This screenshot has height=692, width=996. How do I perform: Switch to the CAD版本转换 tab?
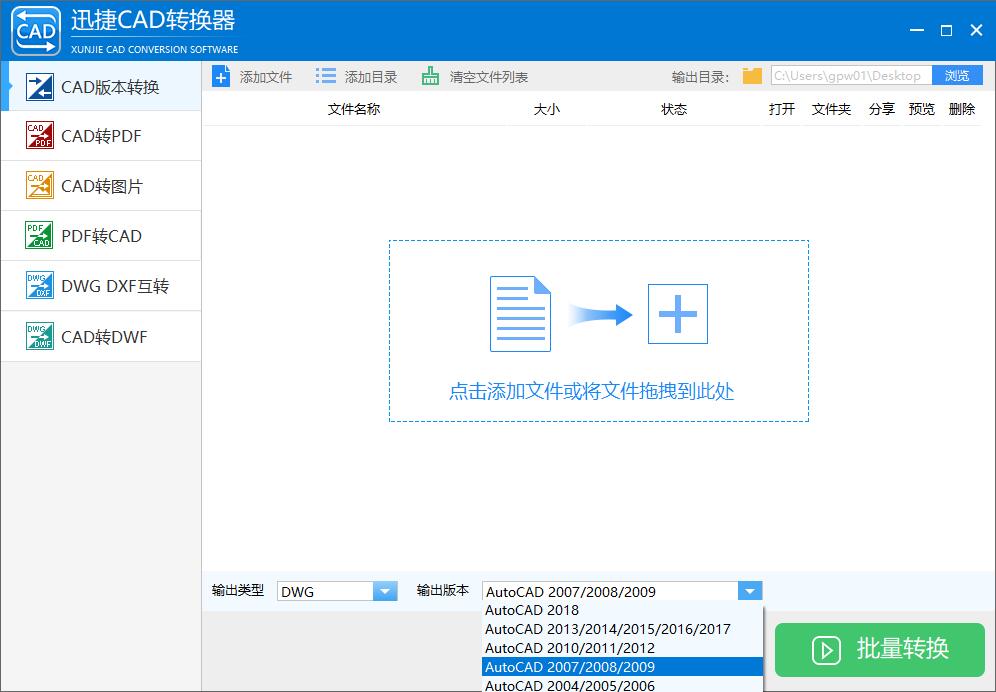point(100,87)
